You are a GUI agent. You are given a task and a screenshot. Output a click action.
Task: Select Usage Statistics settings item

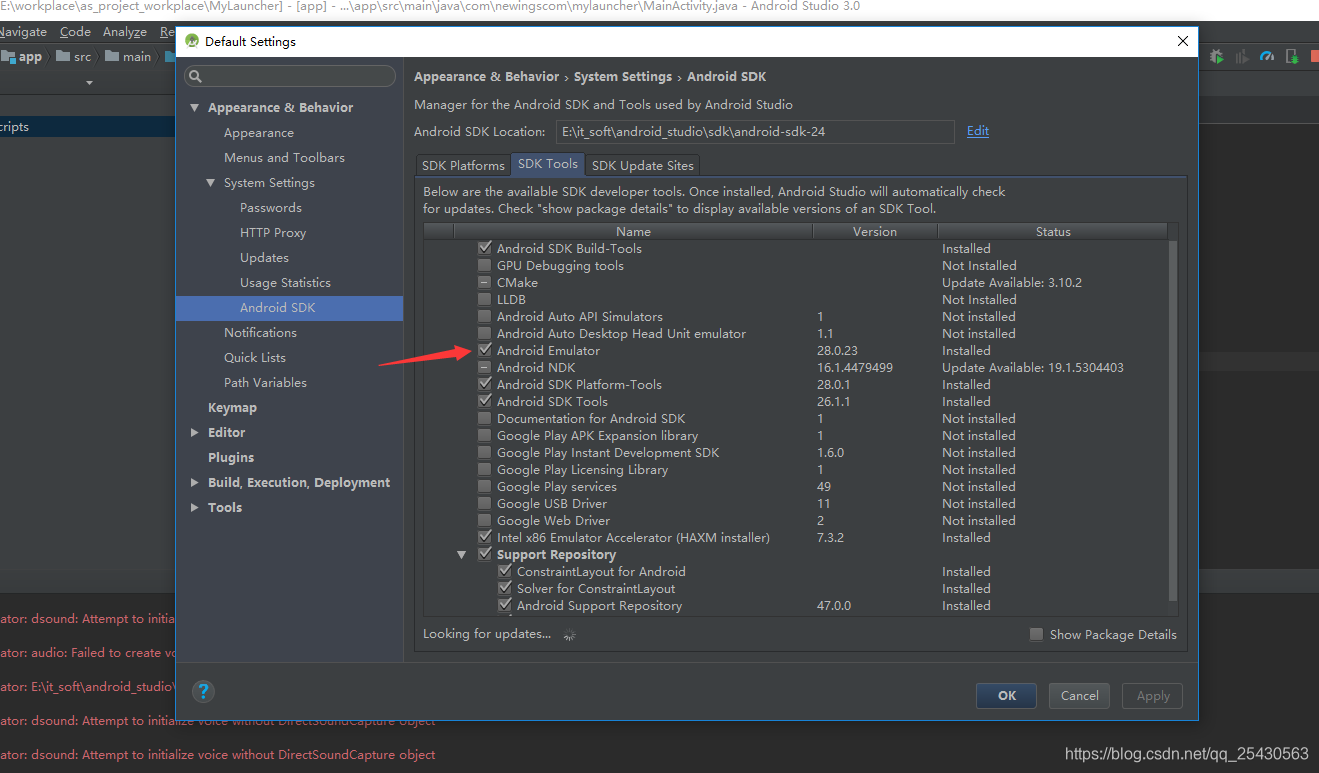[285, 282]
